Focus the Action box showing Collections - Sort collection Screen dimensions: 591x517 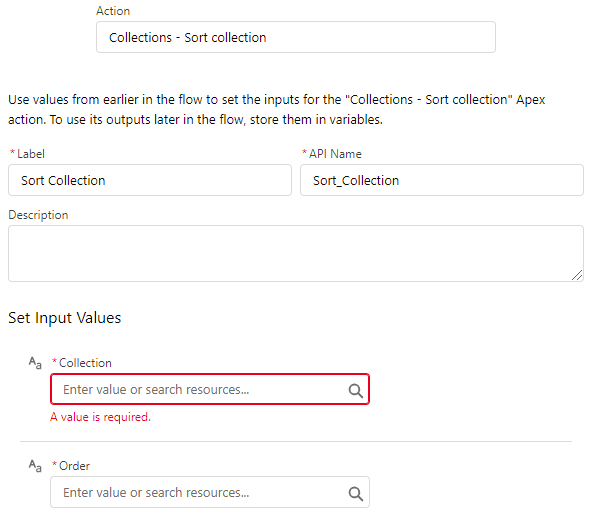click(x=296, y=37)
